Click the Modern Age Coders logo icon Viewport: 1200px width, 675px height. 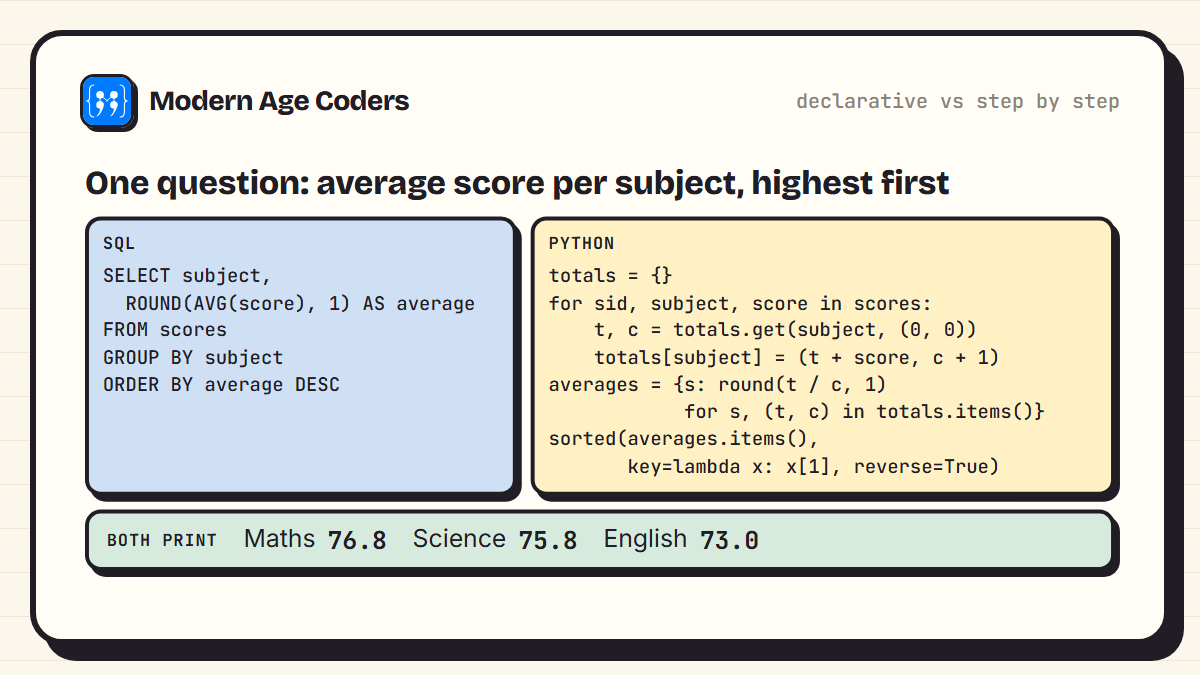(x=107, y=101)
